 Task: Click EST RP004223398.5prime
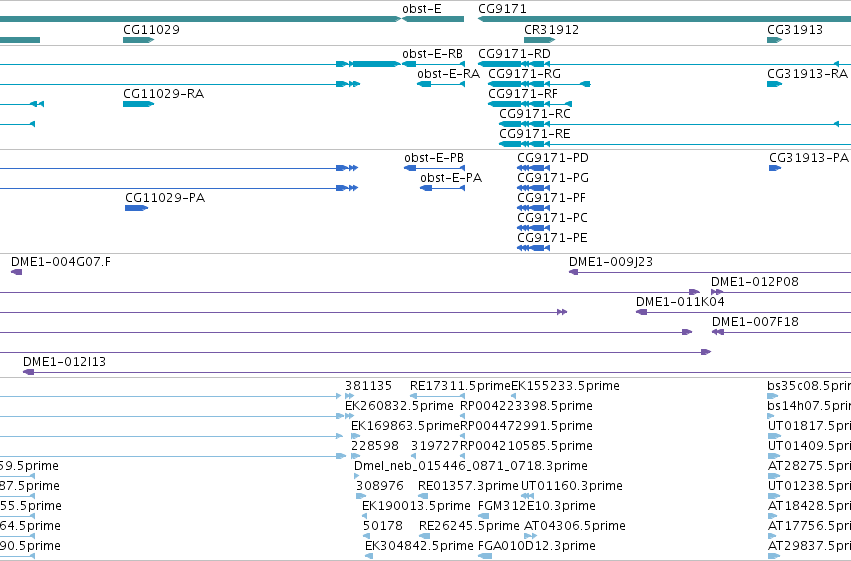(x=462, y=416)
